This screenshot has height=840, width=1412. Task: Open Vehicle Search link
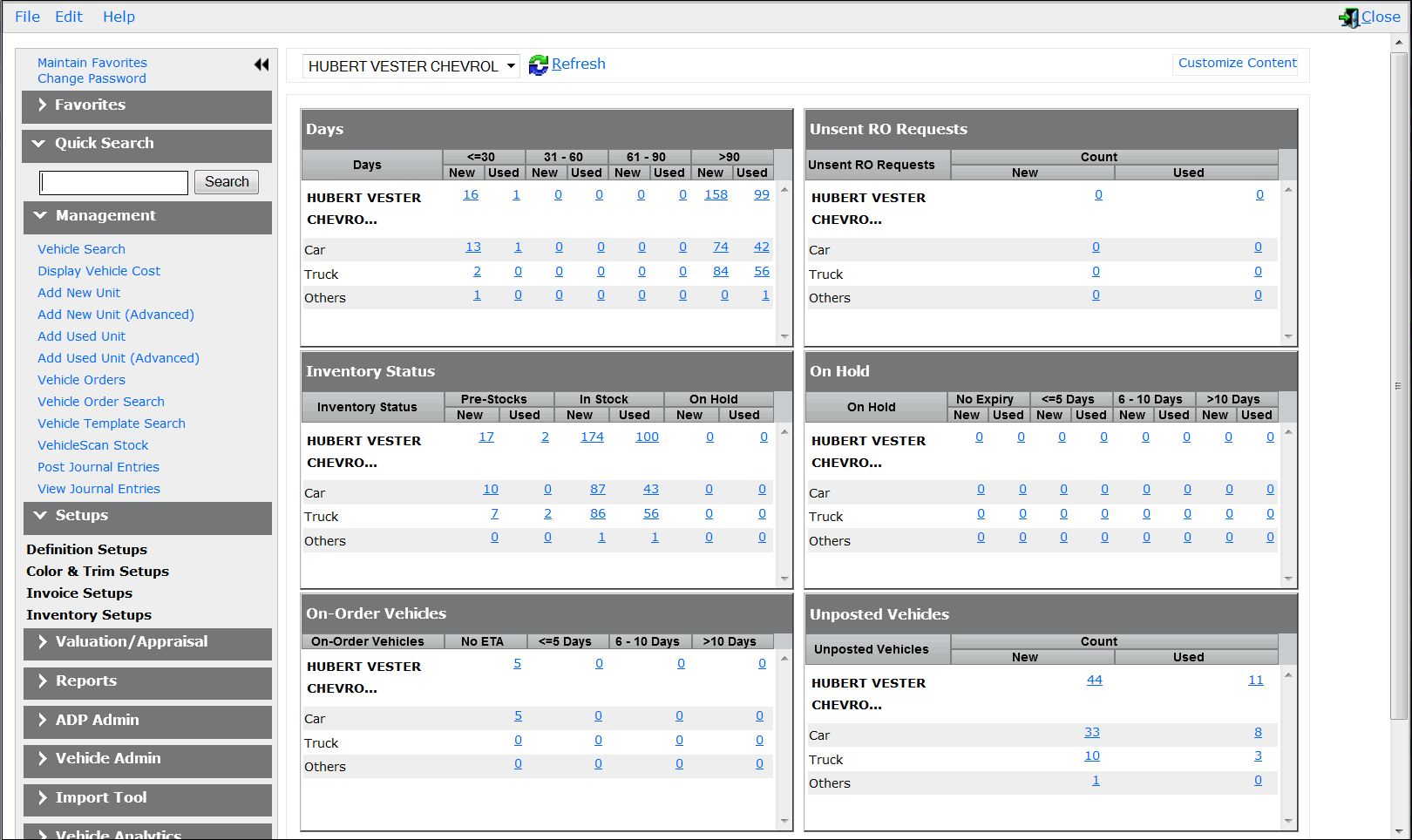point(81,249)
